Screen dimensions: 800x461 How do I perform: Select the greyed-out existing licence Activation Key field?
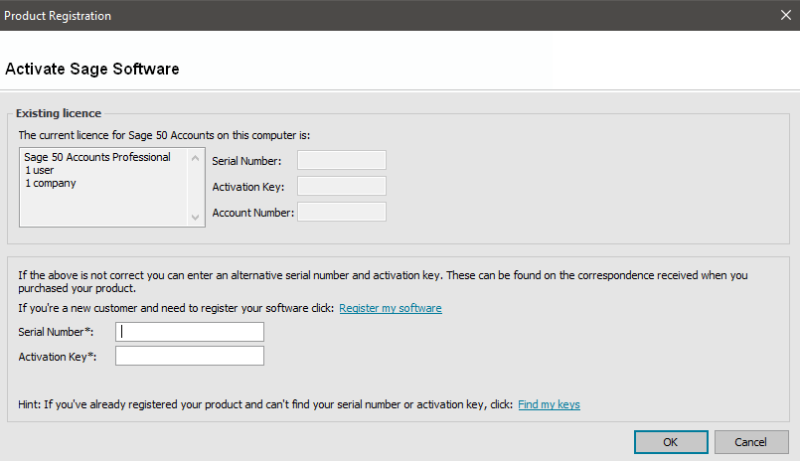(x=342, y=186)
